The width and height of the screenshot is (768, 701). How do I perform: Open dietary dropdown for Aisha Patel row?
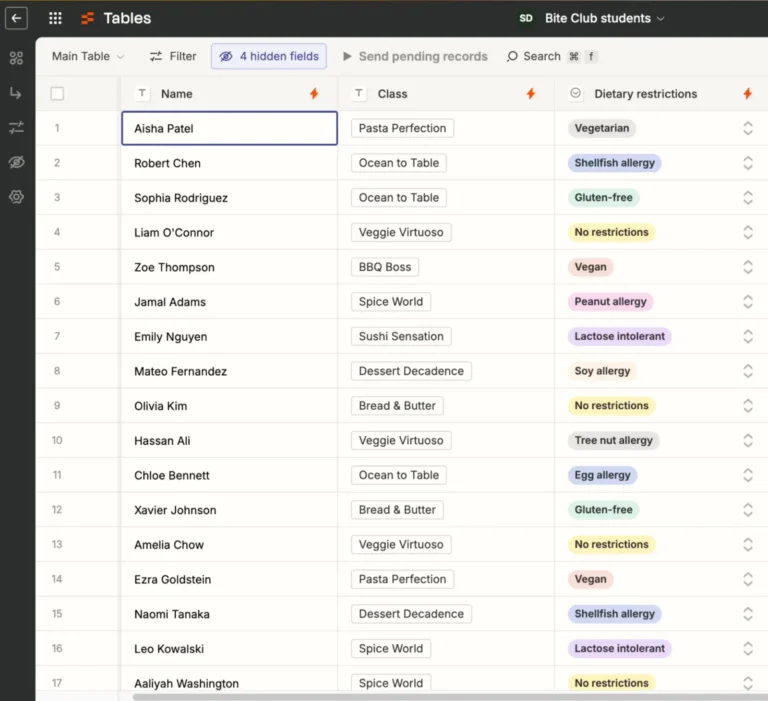click(747, 128)
